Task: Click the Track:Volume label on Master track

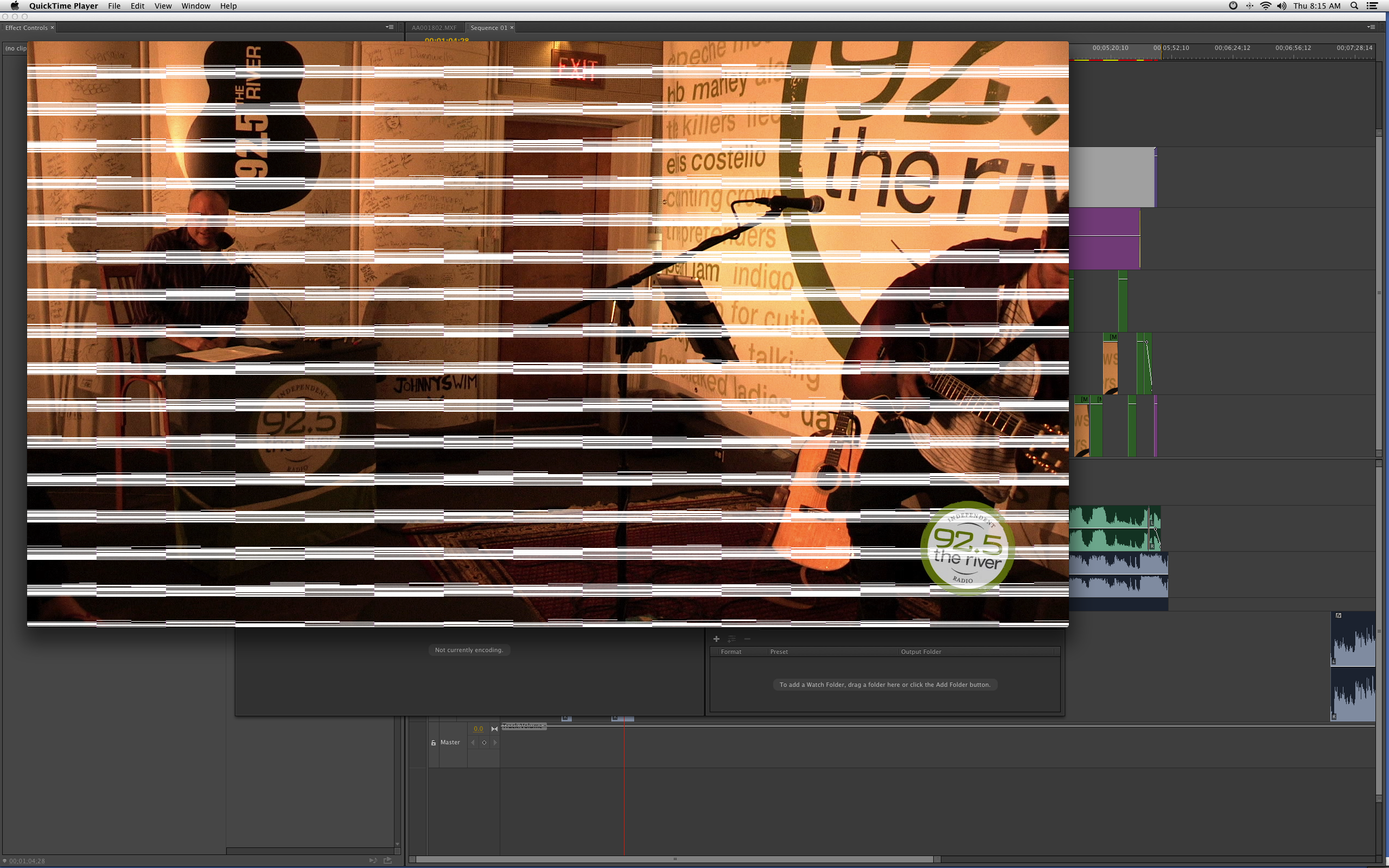Action: [x=524, y=726]
